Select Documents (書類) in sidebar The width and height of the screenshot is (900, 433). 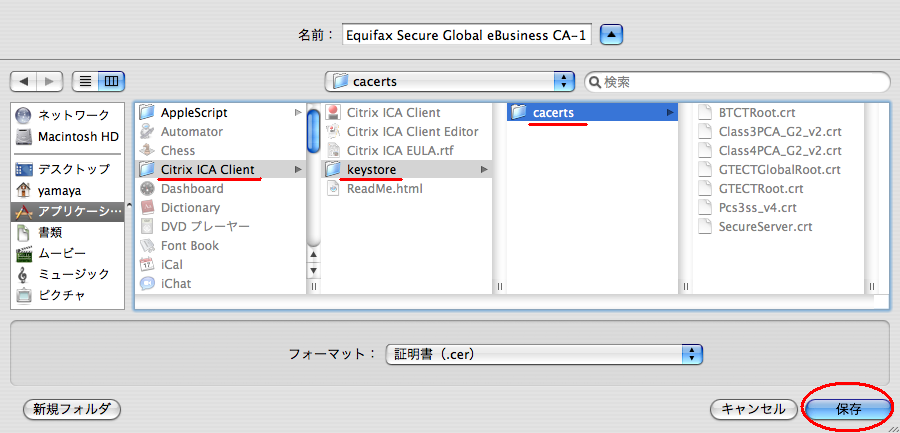pyautogui.click(x=67, y=232)
